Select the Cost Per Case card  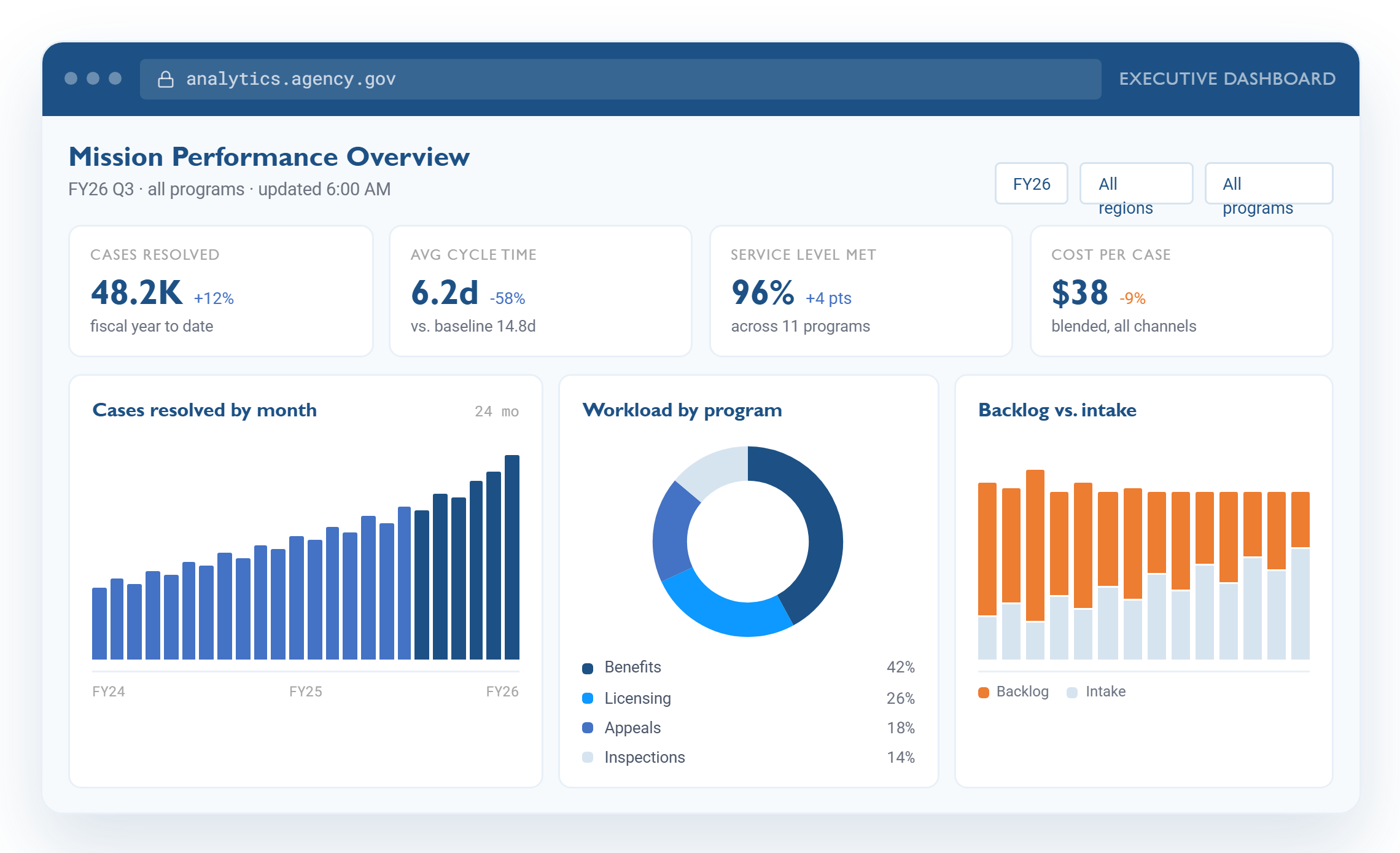pos(1181,291)
